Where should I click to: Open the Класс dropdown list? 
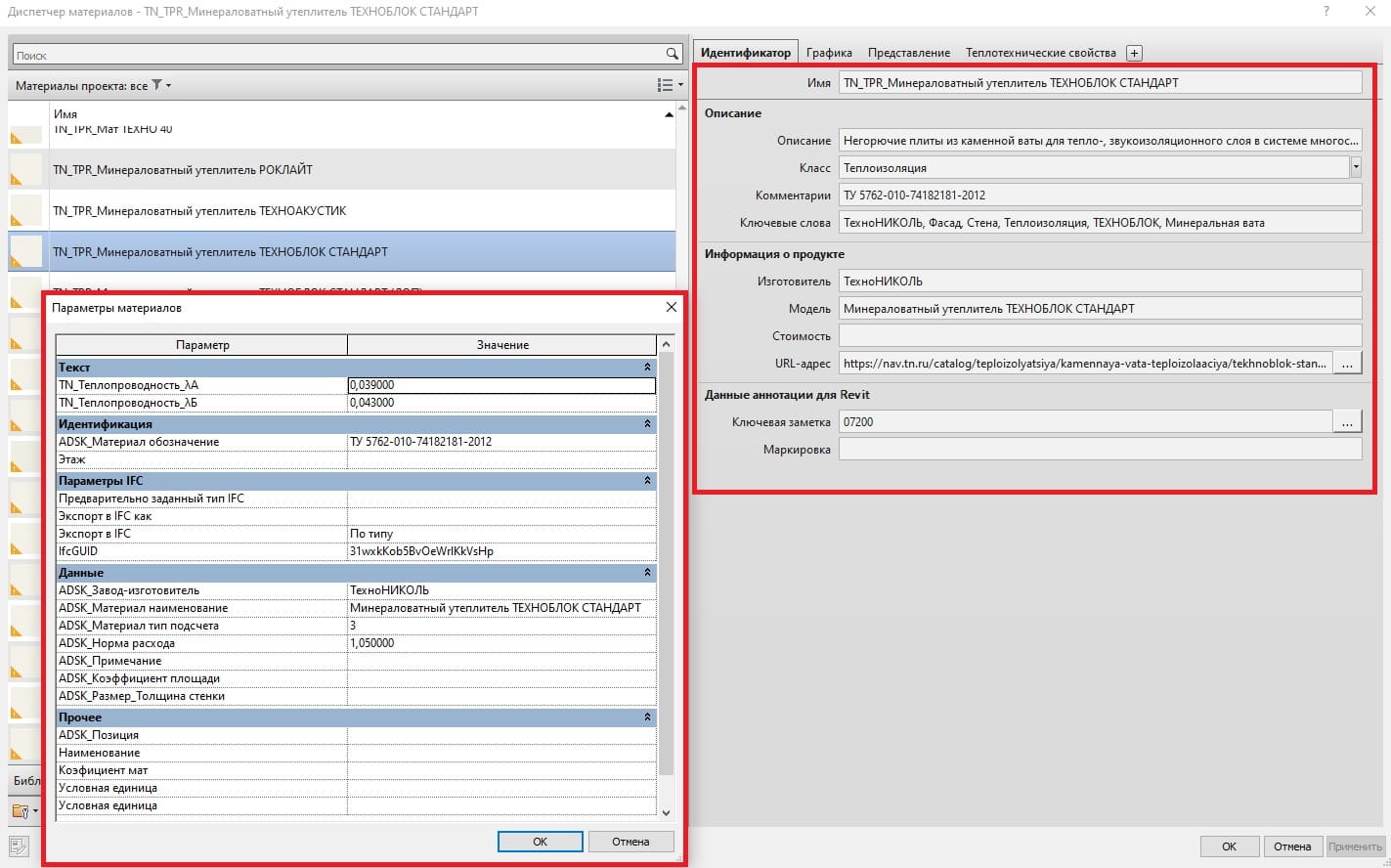pyautogui.click(x=1355, y=168)
